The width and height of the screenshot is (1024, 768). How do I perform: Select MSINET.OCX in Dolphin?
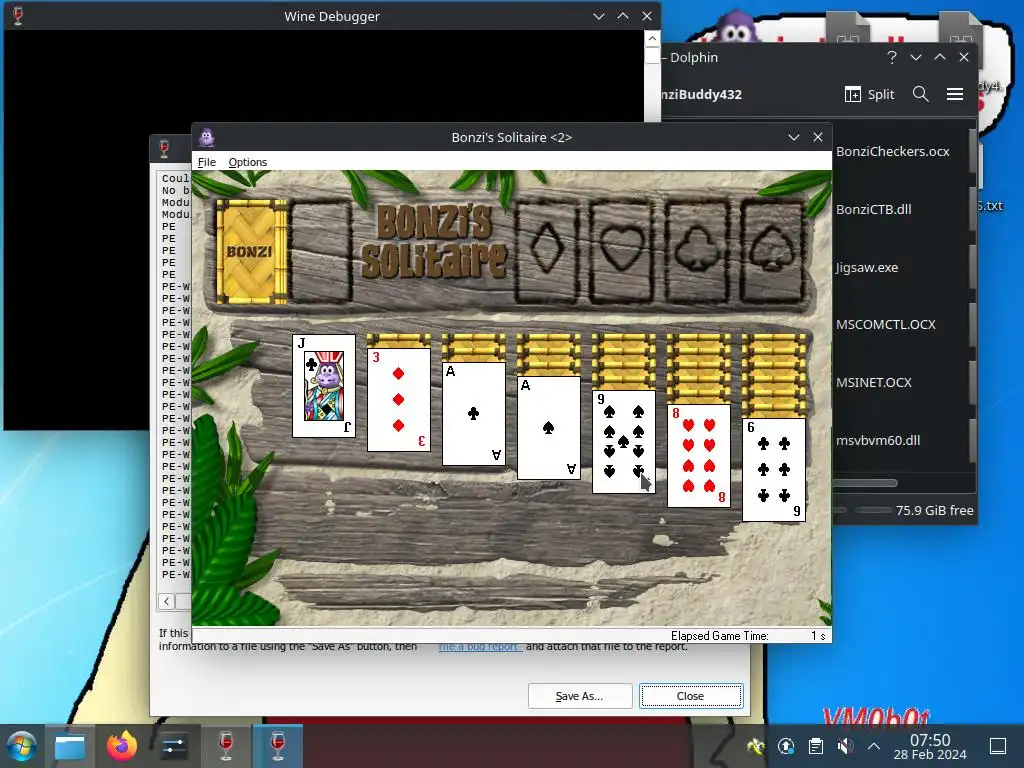point(873,383)
